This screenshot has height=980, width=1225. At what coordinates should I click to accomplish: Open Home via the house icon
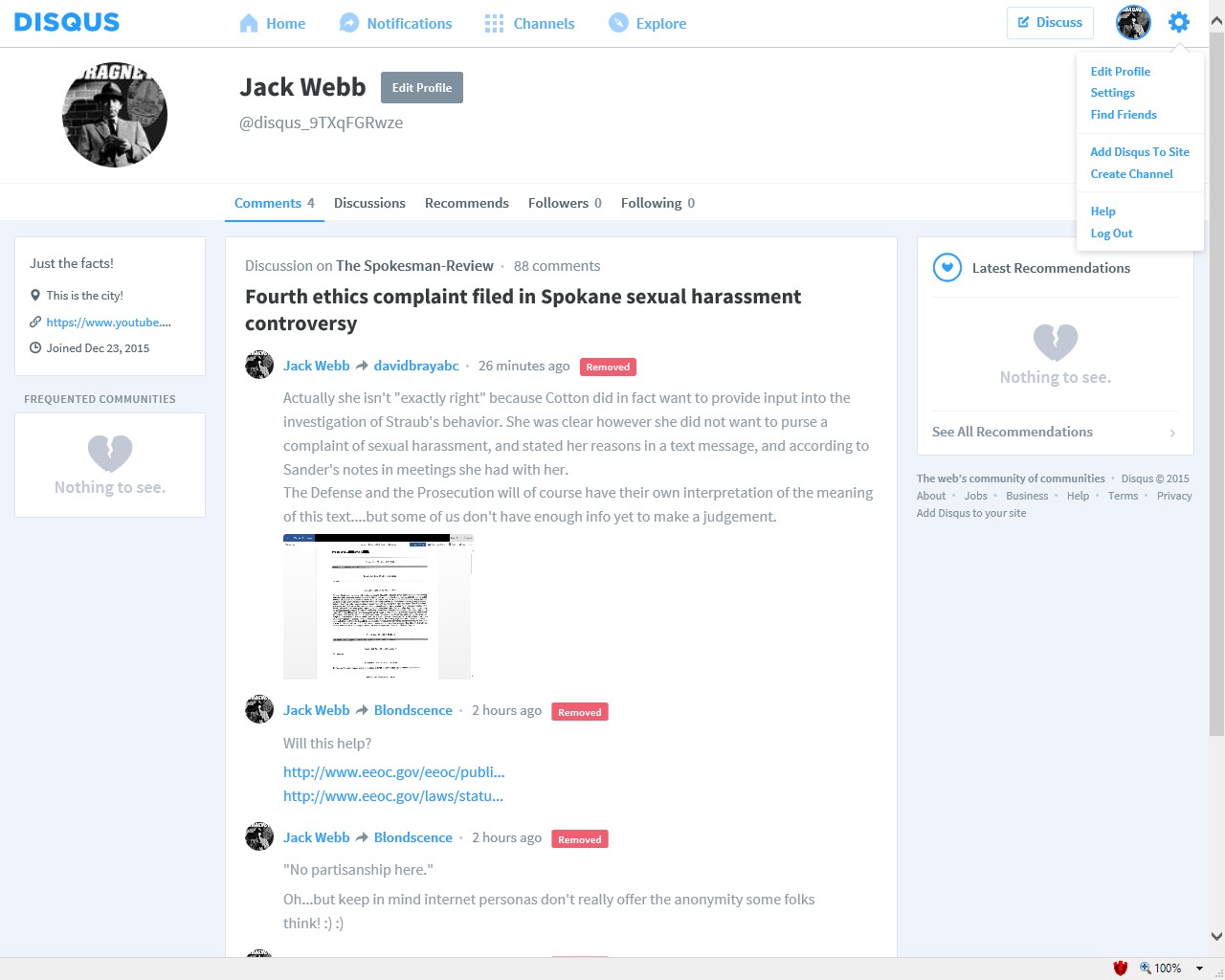pyautogui.click(x=249, y=23)
